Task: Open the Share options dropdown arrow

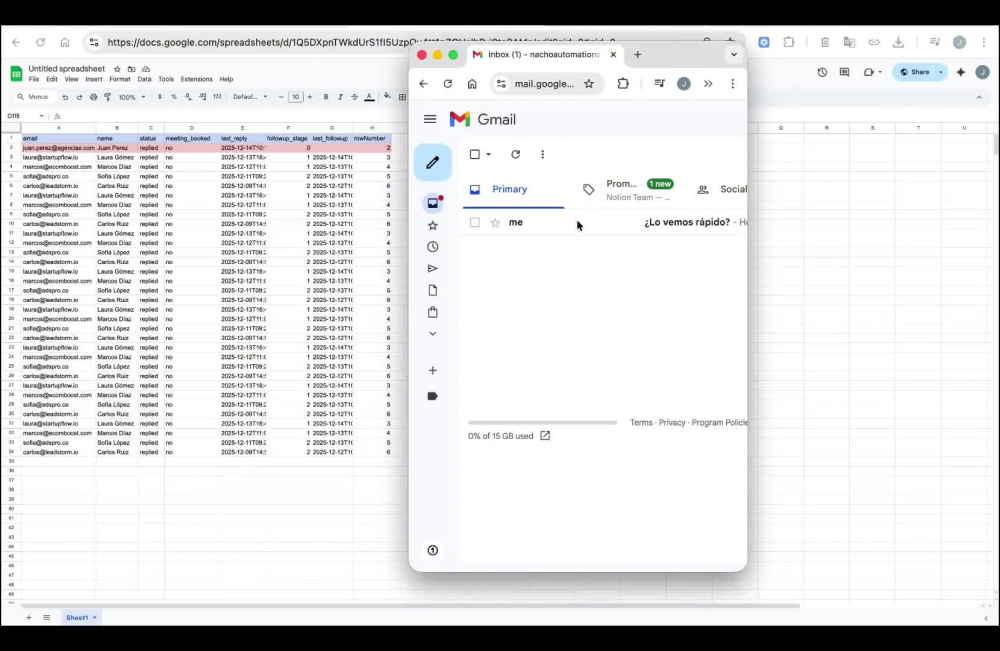Action: [x=941, y=72]
